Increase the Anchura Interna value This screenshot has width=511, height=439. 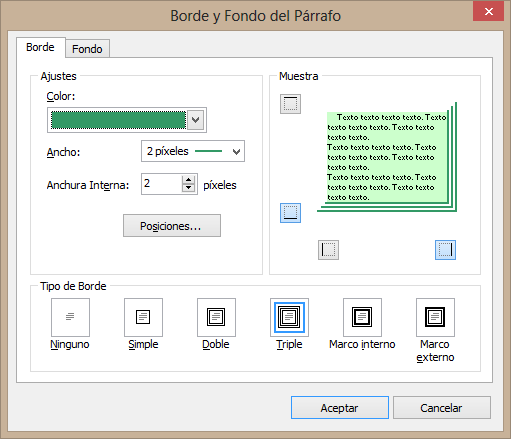(188, 180)
